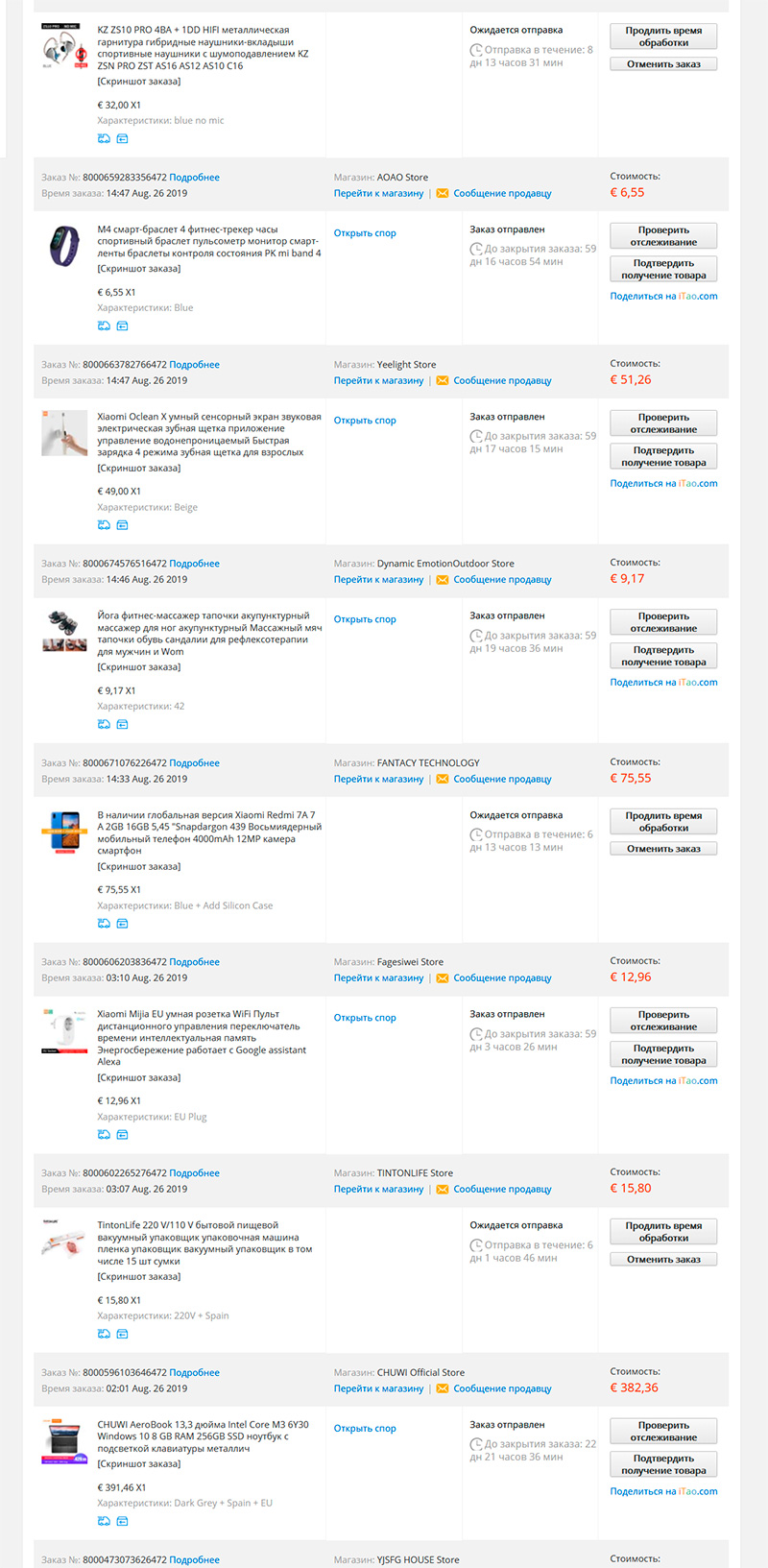Open Xiaomi Redmi 7A product thumbnail
768x1568 pixels.
64,831
